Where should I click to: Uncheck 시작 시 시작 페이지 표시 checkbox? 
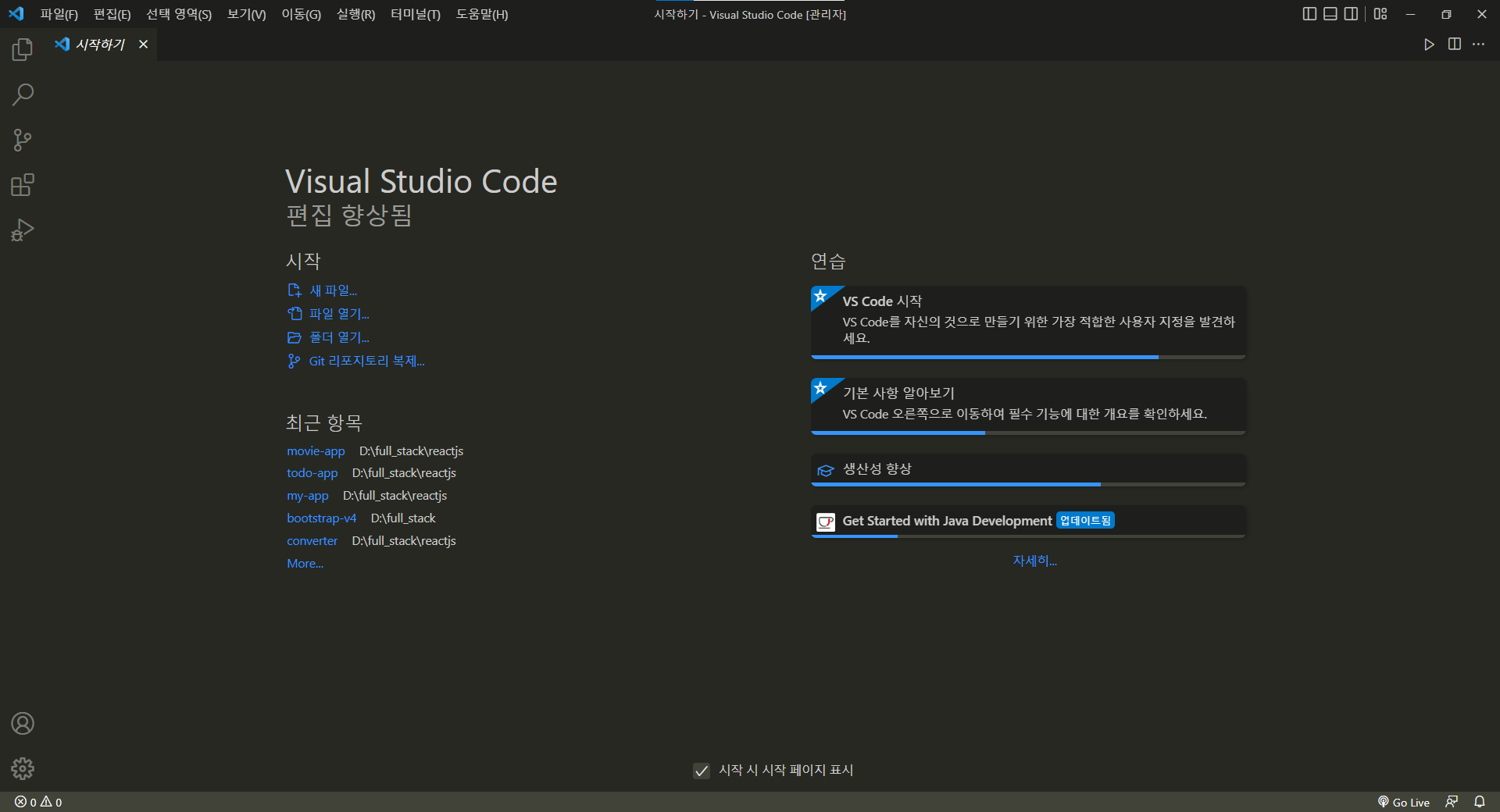coord(702,771)
